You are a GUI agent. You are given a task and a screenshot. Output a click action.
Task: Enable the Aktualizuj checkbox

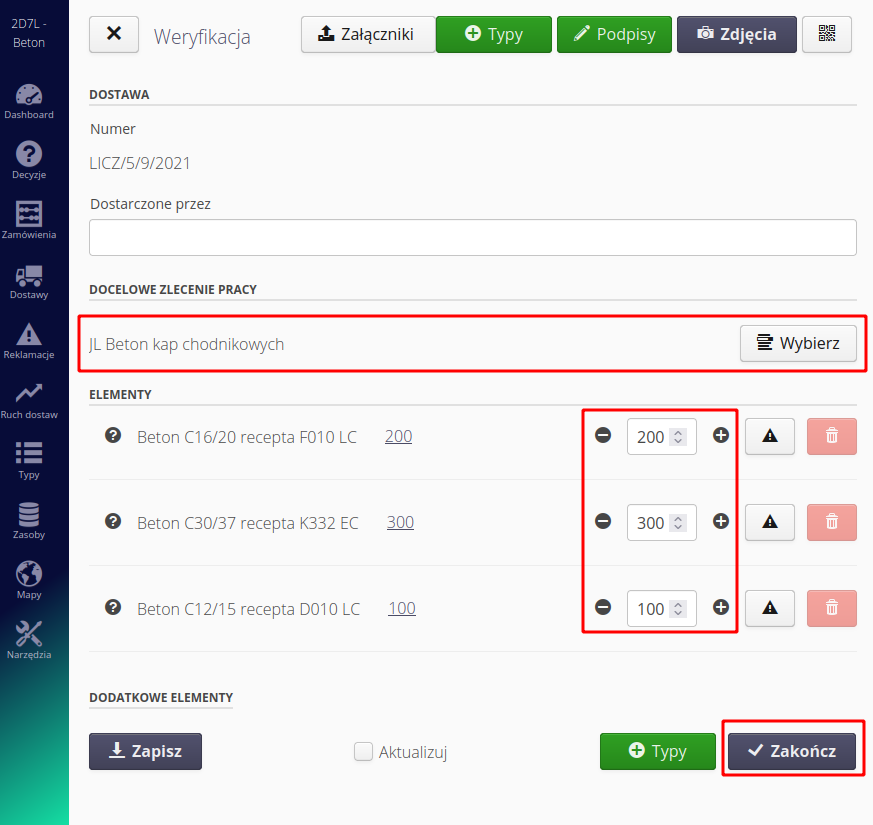364,752
